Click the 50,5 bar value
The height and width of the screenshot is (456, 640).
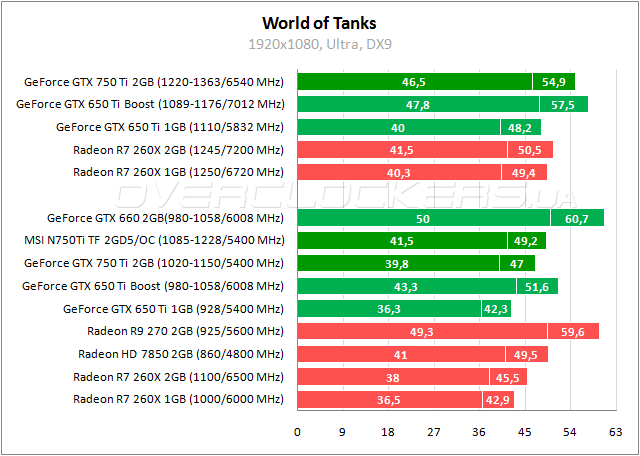(529, 150)
